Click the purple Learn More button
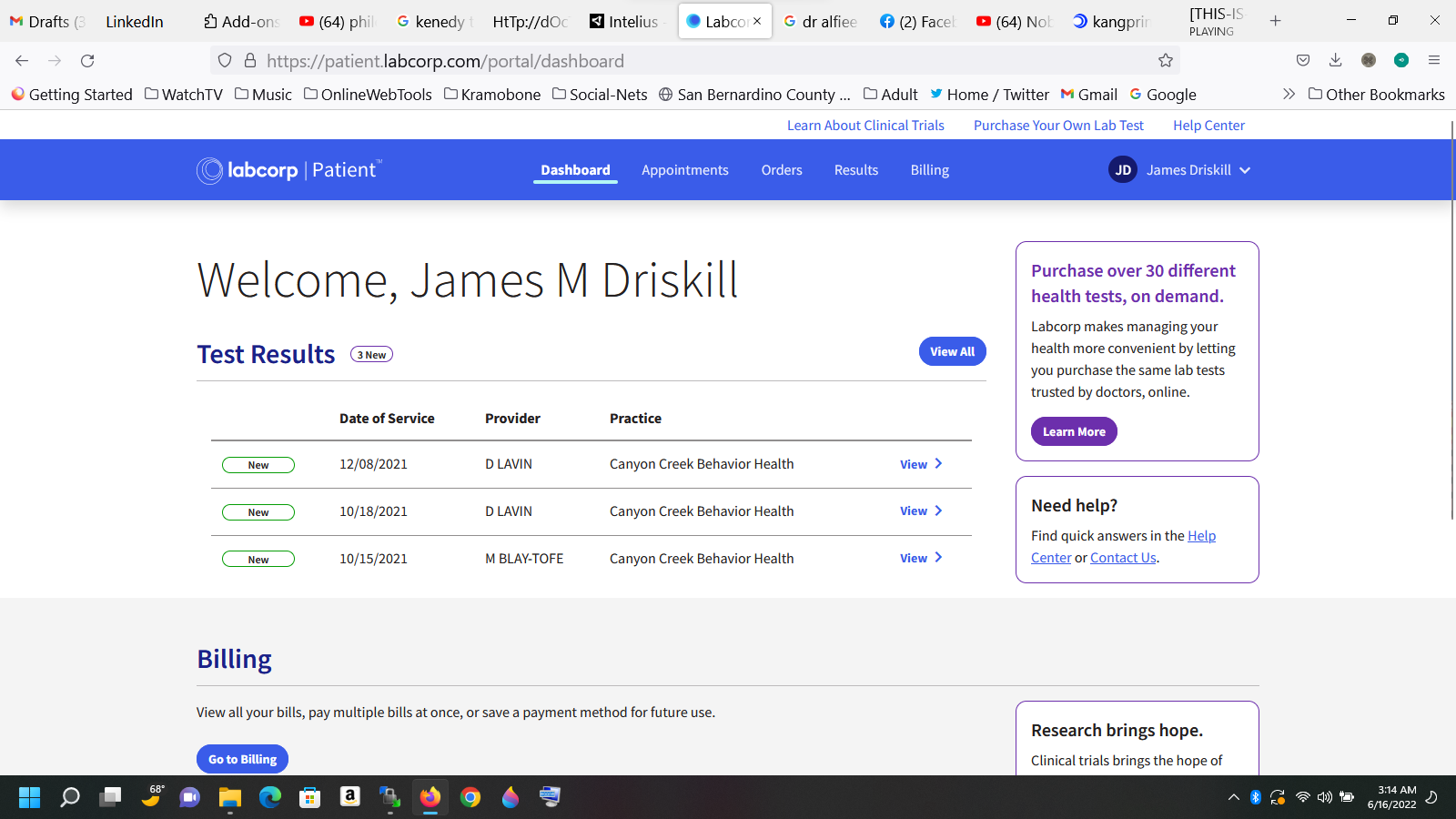 click(x=1074, y=431)
